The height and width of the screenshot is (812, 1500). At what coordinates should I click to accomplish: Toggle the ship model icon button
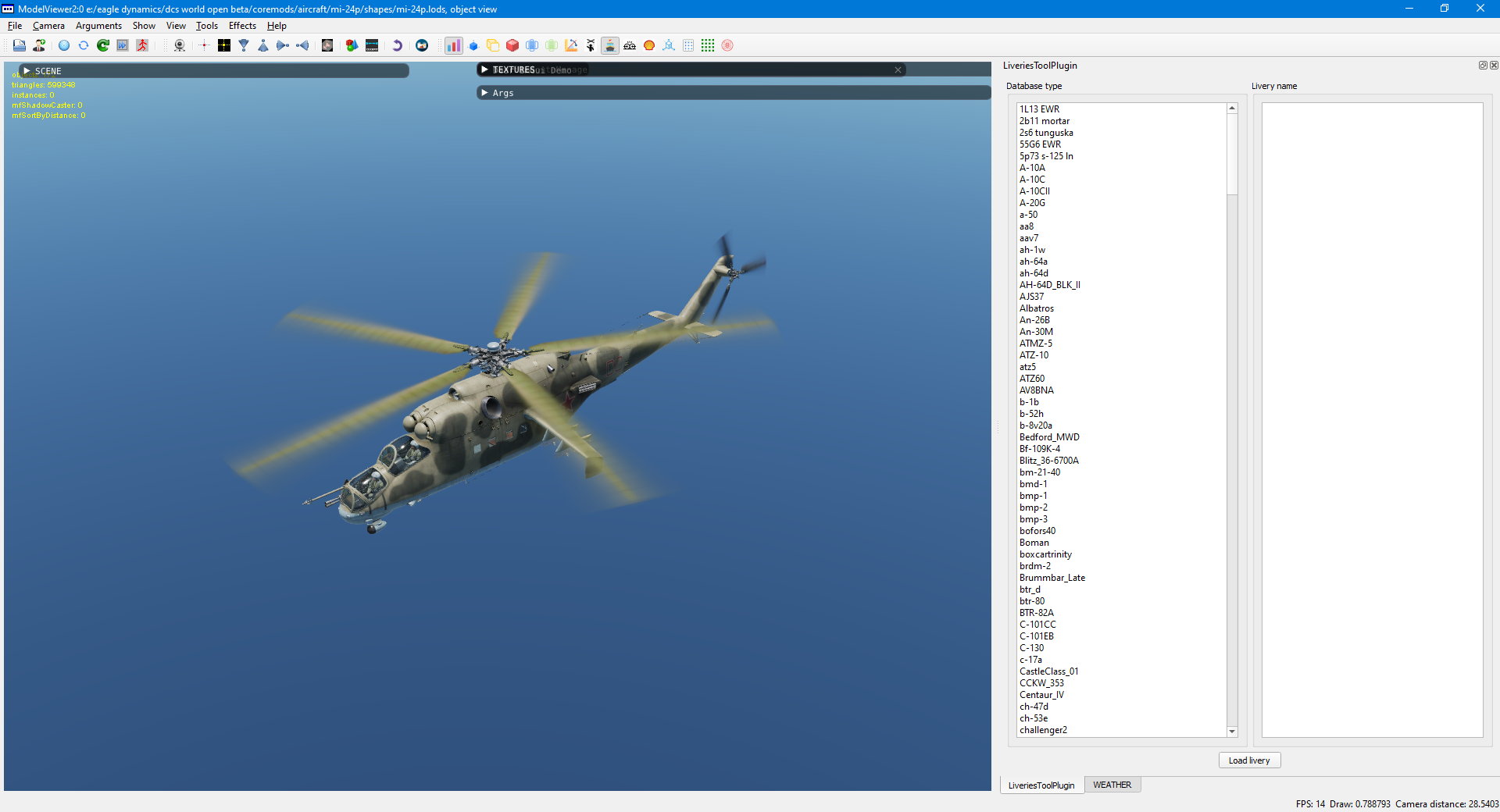tap(610, 45)
